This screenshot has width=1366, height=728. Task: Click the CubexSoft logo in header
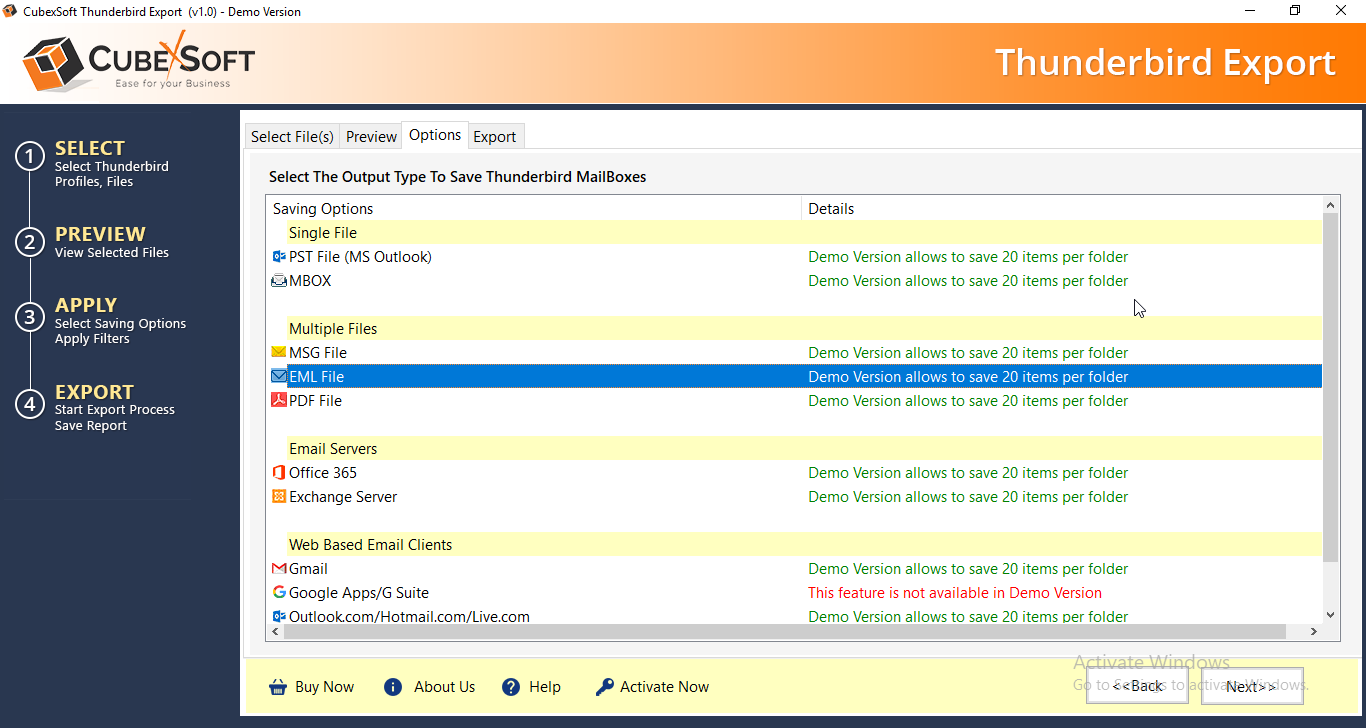tap(139, 62)
